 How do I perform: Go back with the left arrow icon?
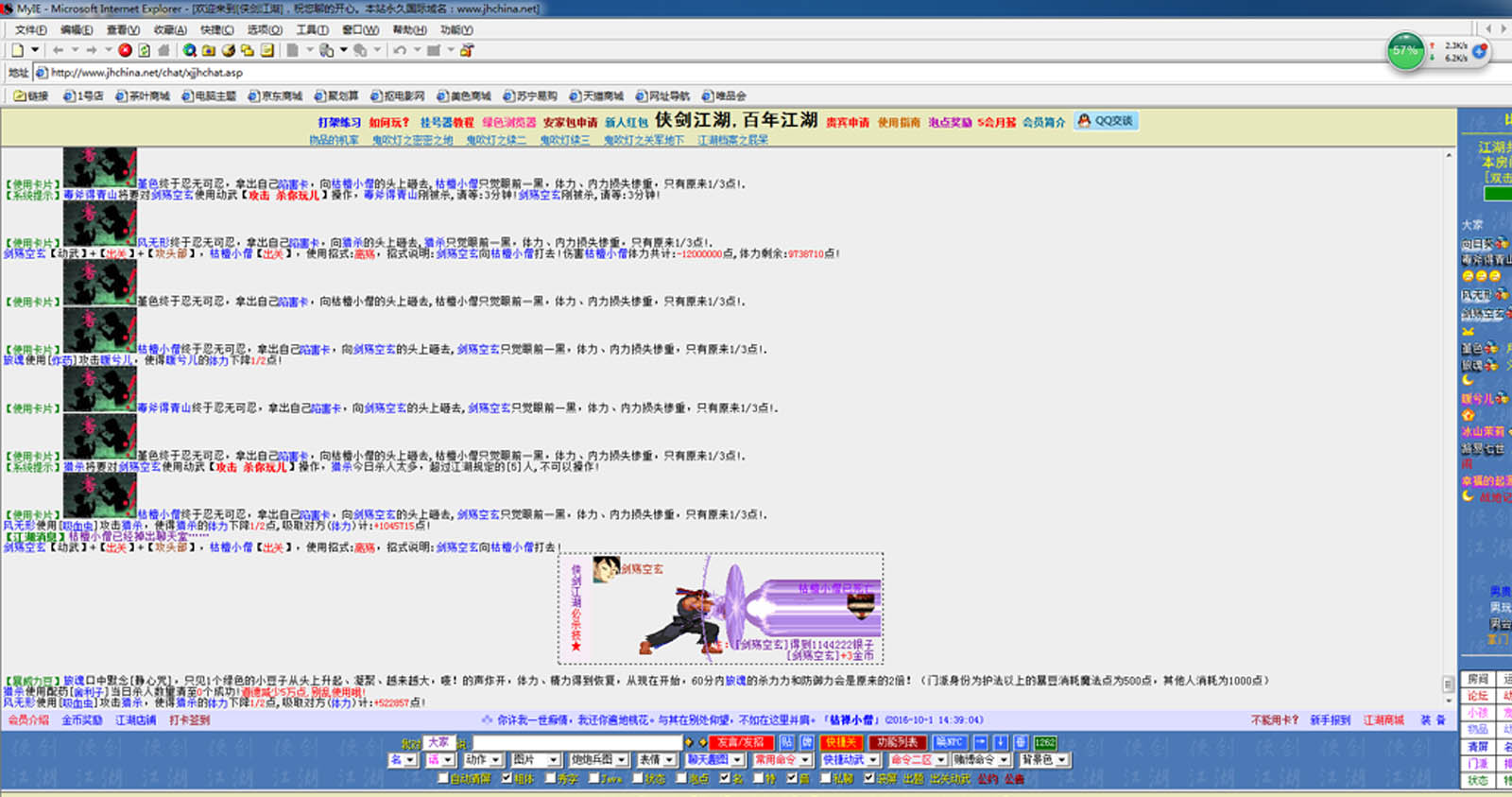click(59, 50)
